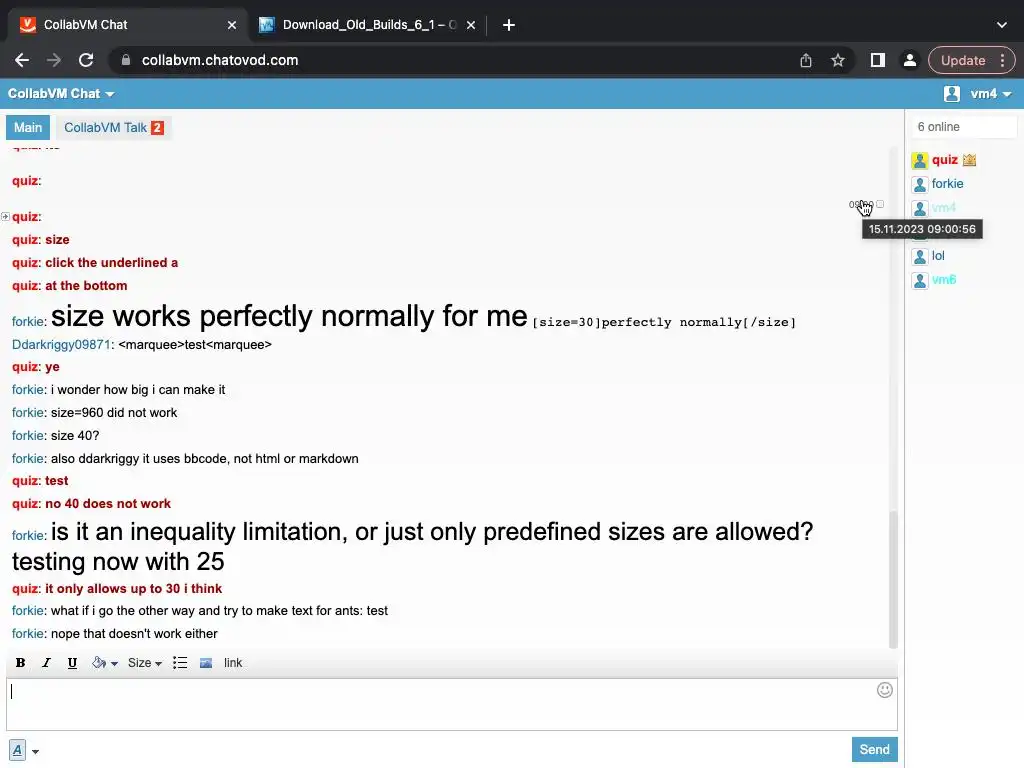Click forkie's name before 'size 40?'
The height and width of the screenshot is (768, 1024).
pos(27,436)
